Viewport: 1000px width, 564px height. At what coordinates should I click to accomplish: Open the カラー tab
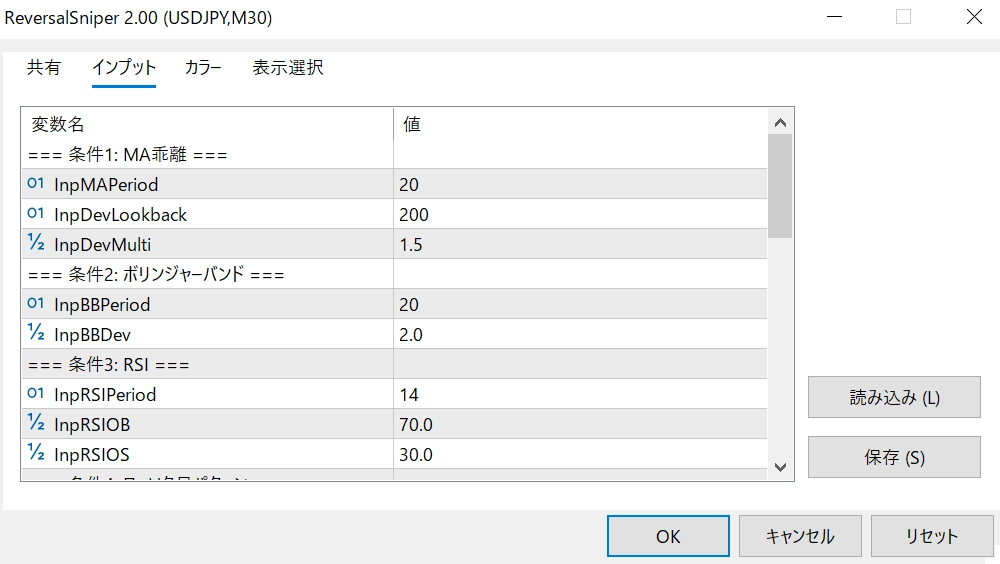203,68
